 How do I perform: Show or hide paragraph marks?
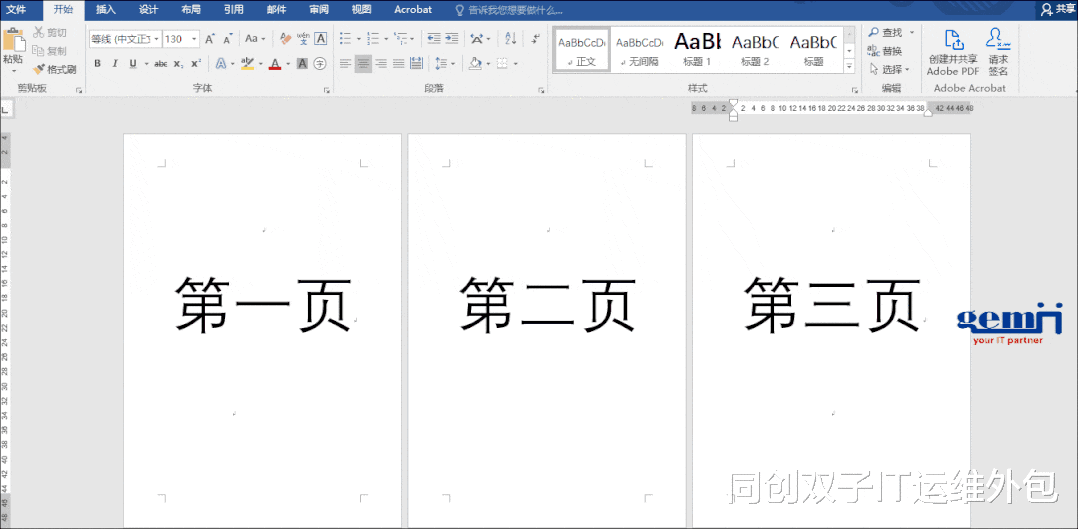535,39
